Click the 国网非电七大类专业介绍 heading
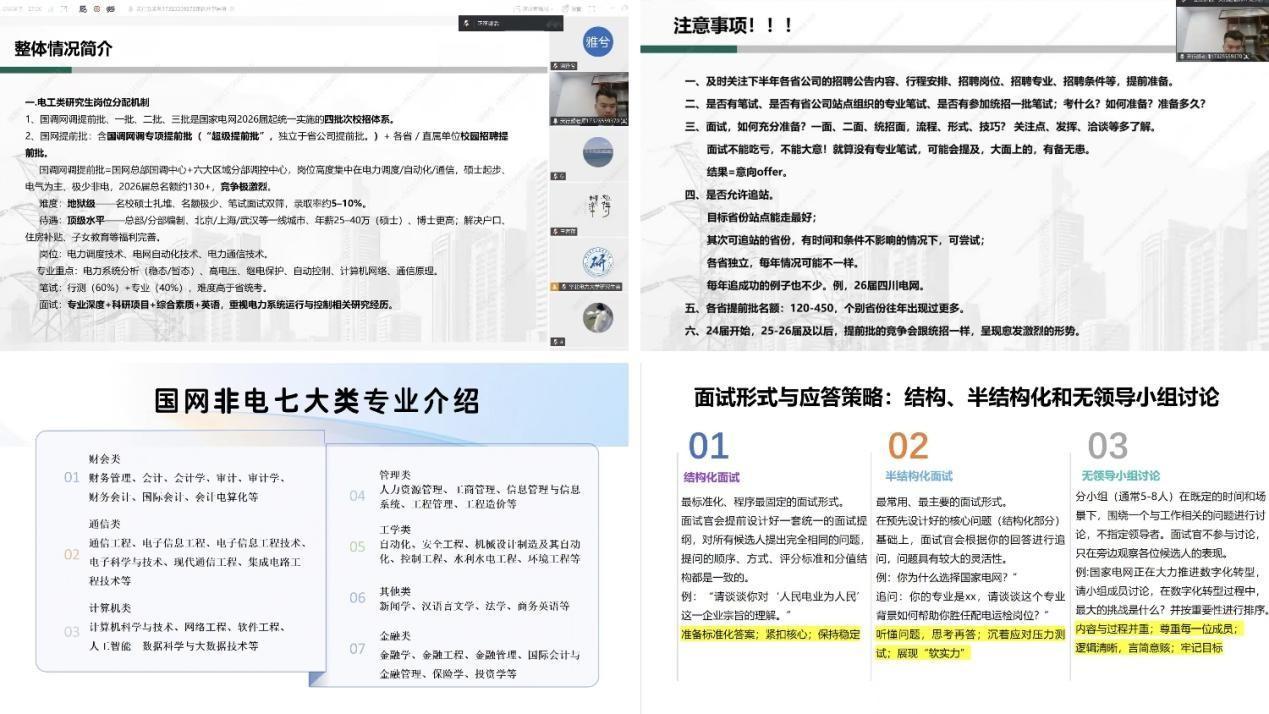 point(317,401)
